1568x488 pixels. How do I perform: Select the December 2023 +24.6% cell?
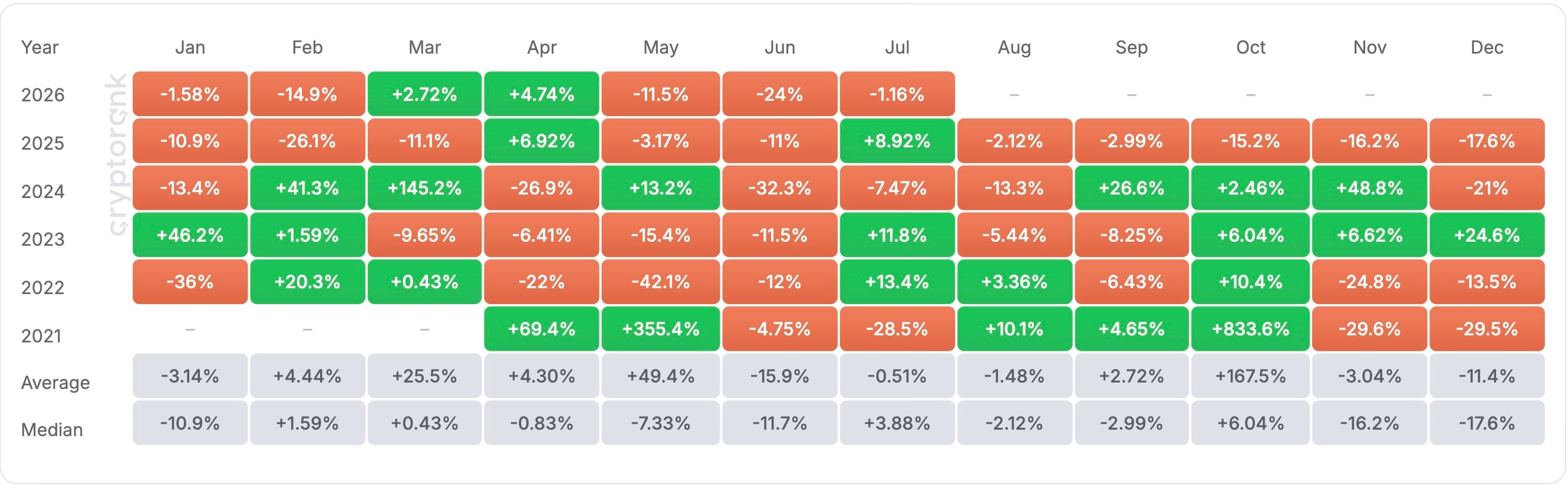(1487, 235)
